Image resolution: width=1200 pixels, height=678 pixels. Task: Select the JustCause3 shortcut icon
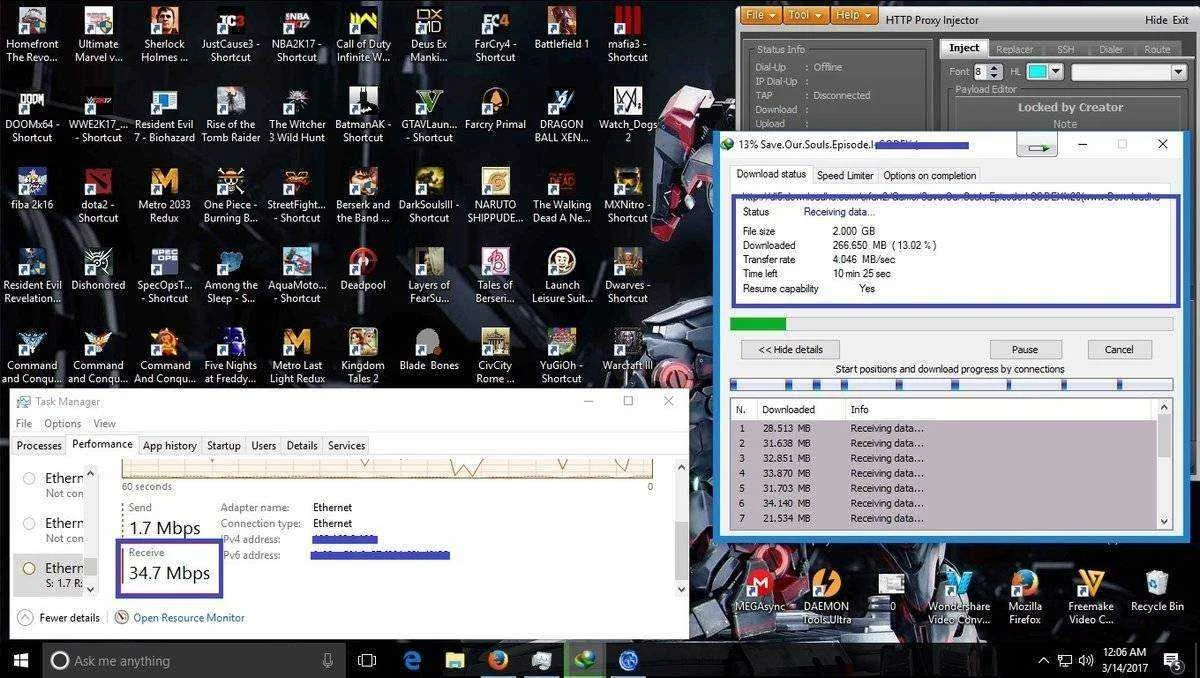(x=231, y=35)
